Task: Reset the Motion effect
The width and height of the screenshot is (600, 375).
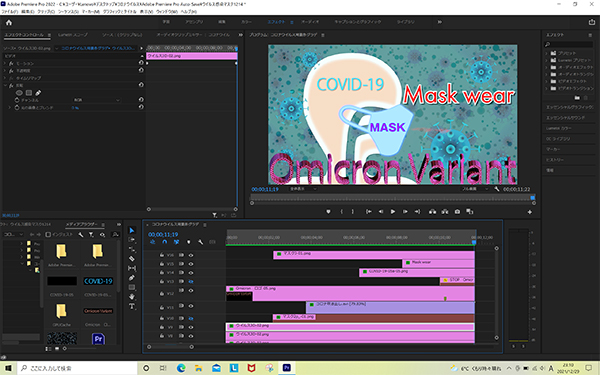Action: tap(141, 63)
